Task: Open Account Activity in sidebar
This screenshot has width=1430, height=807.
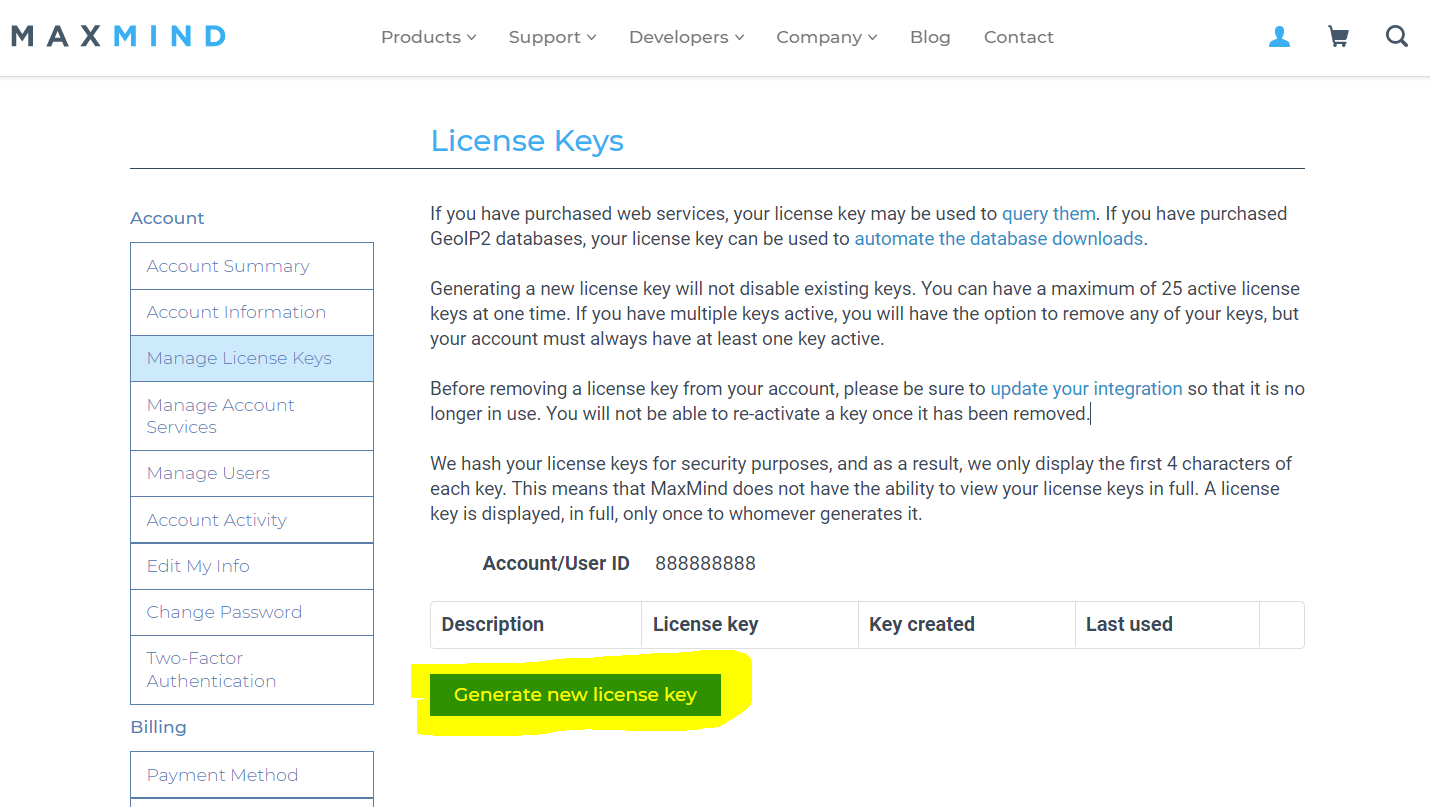Action: click(x=252, y=520)
